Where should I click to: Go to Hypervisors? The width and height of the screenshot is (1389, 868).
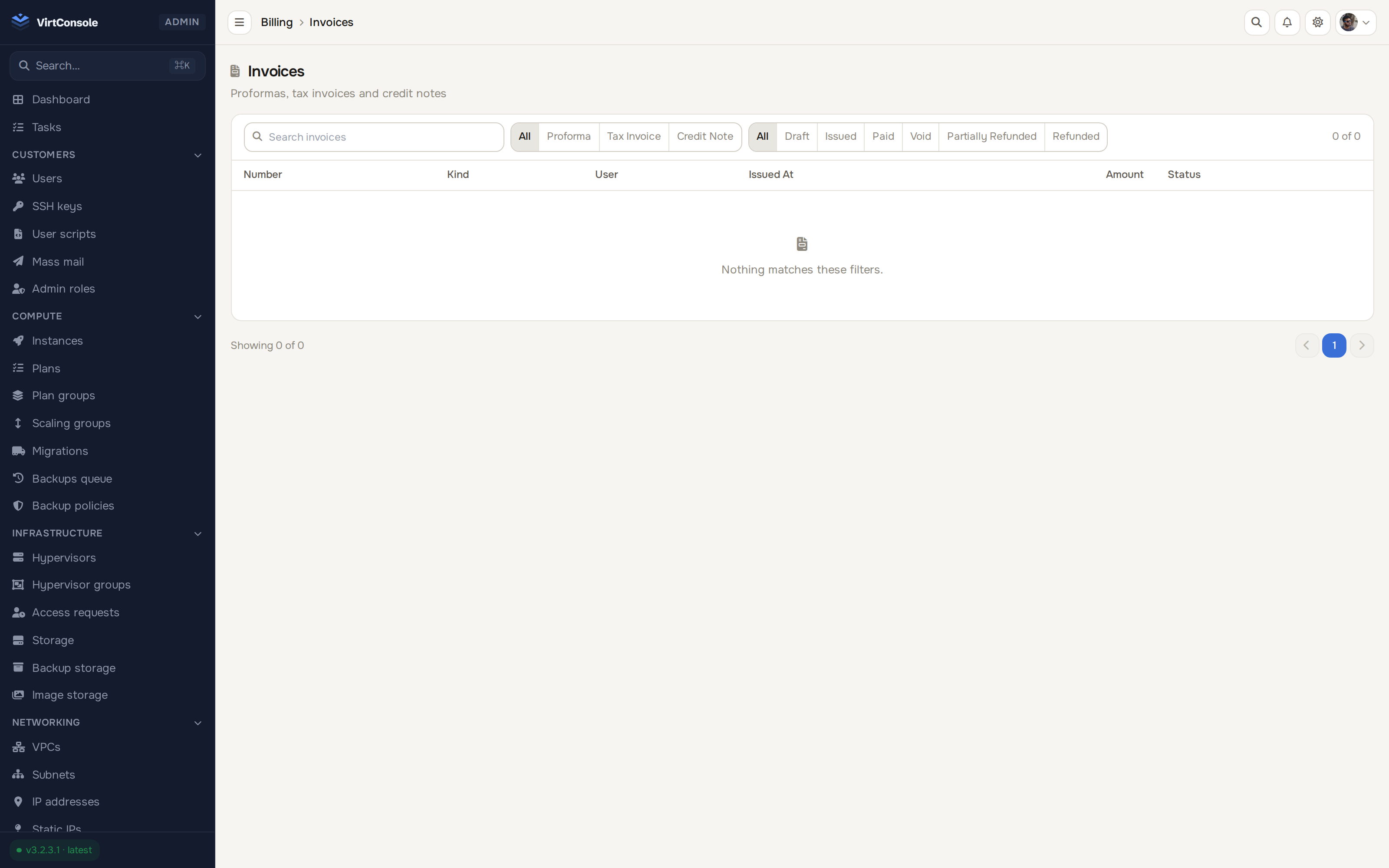107,557
